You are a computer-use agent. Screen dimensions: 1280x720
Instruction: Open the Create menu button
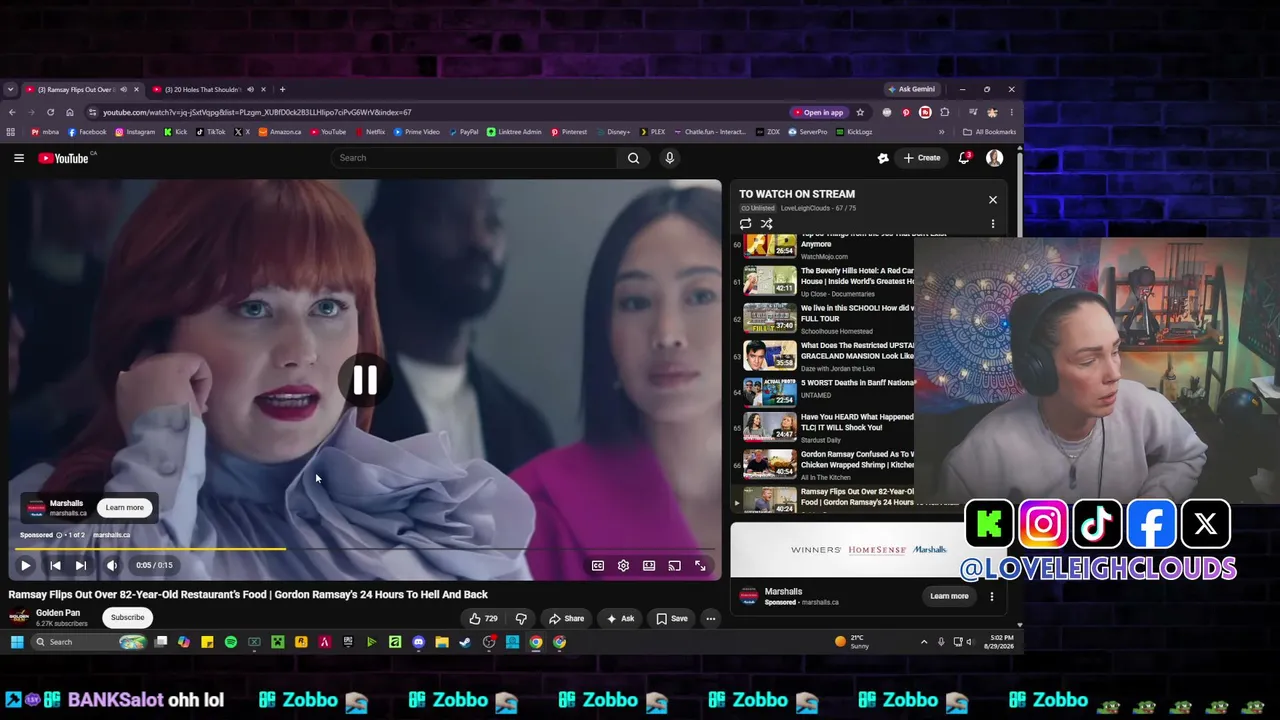(x=922, y=158)
